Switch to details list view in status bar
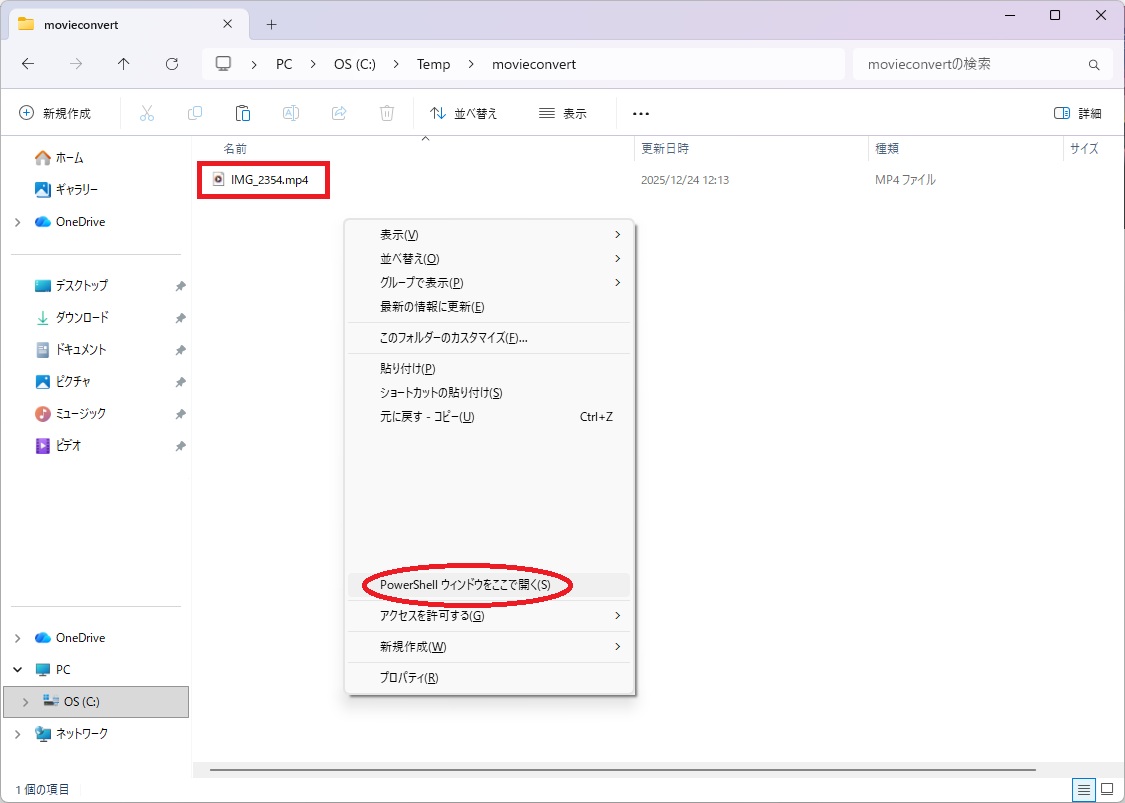Screen dimensions: 1125x803 (1084, 789)
